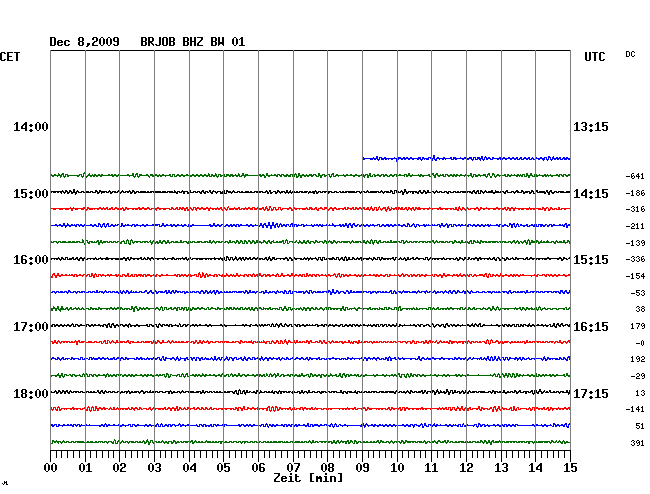Image resolution: width=650 pixels, height=494 pixels.
Task: Click the '15' minute axis label
Action: (570, 468)
